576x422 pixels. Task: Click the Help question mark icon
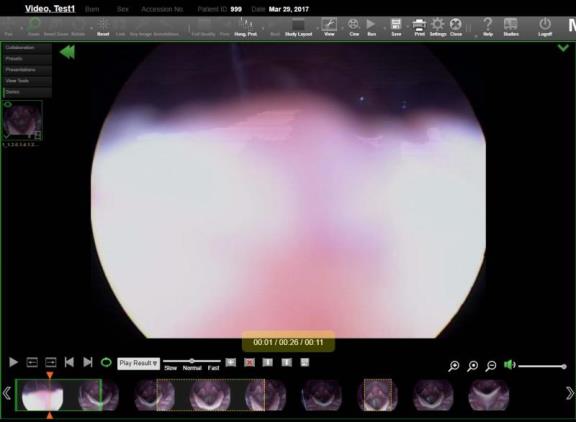click(487, 25)
